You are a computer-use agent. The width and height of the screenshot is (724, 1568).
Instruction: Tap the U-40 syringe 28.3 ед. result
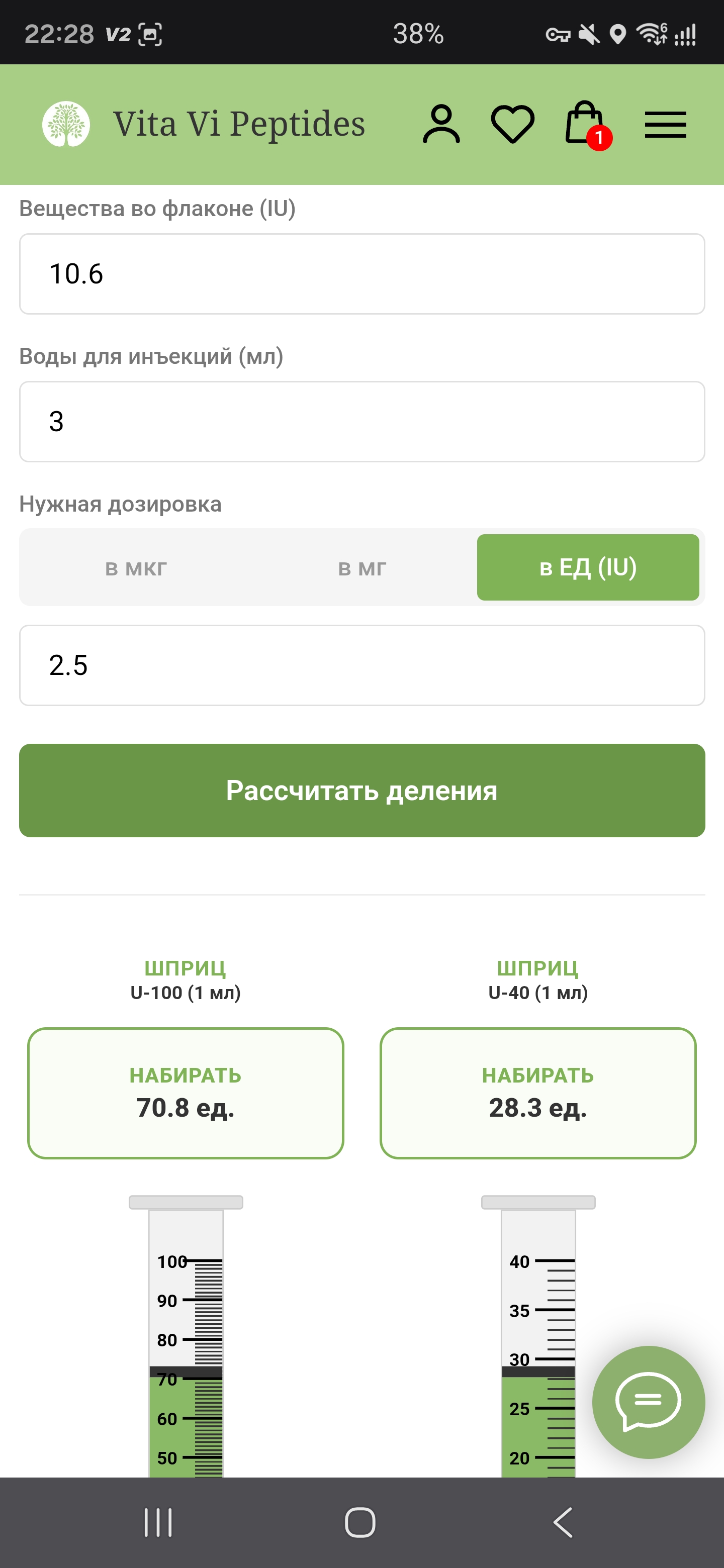coord(538,1093)
